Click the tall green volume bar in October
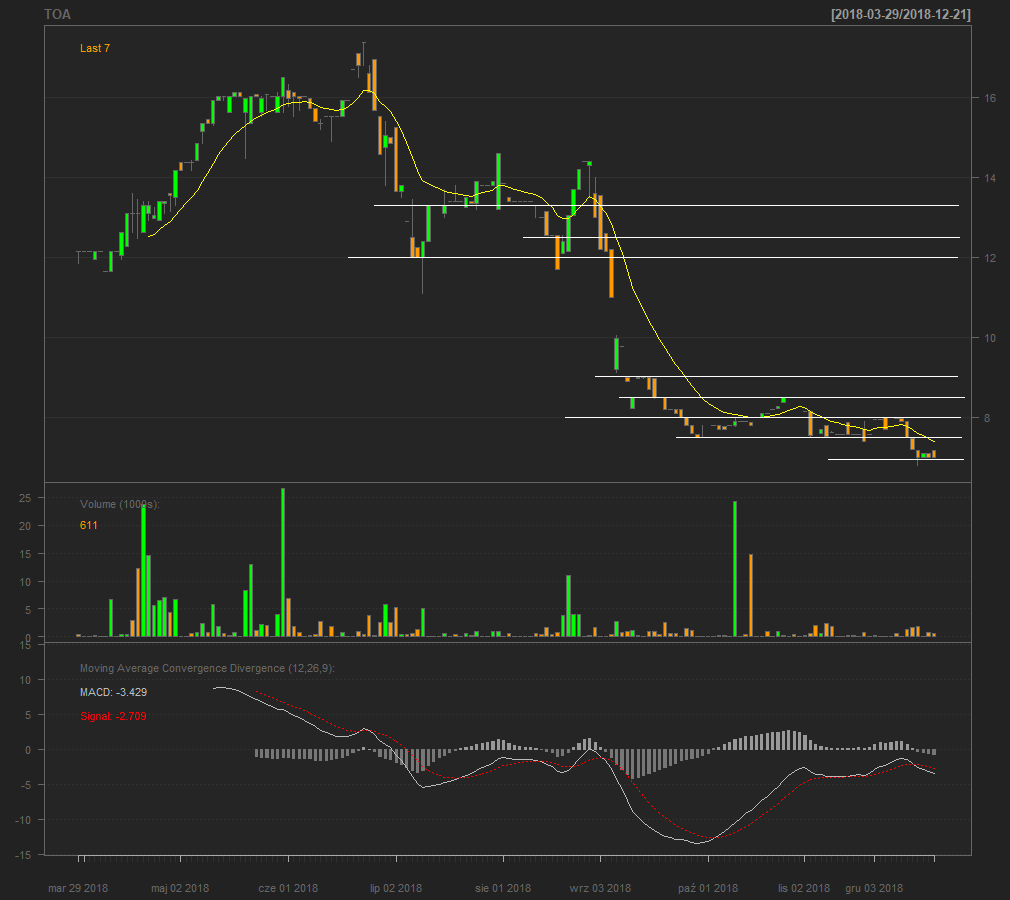Viewport: 1010px width, 900px height. [735, 569]
